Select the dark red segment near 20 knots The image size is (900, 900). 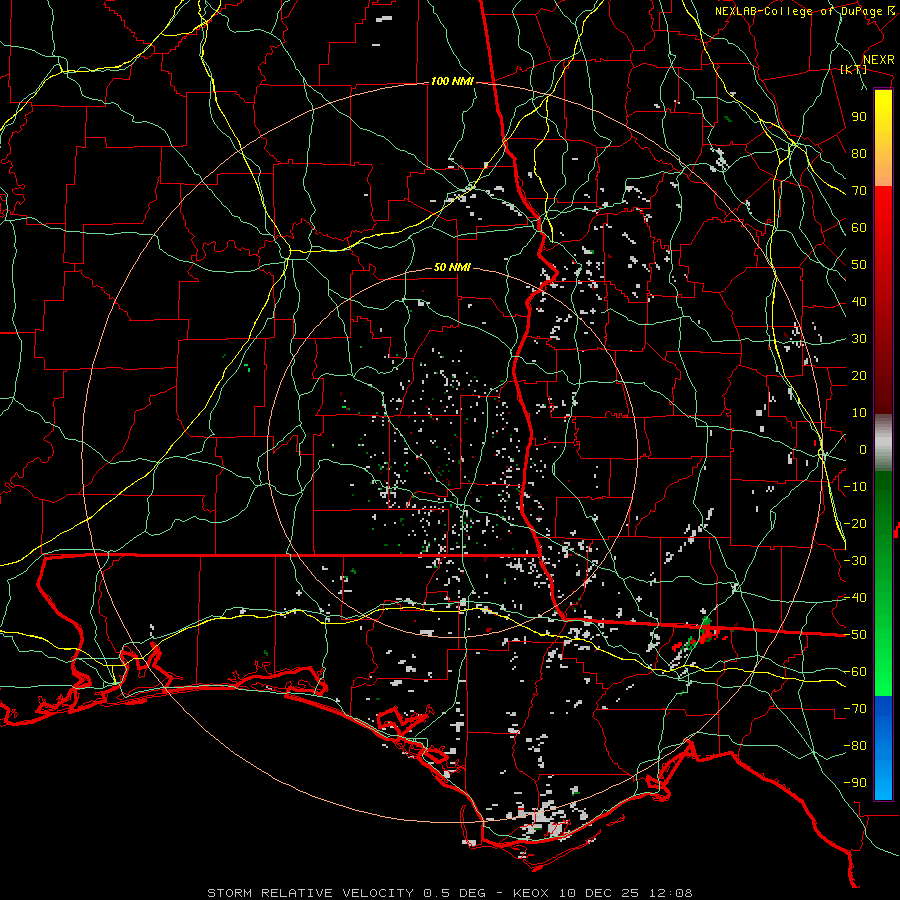(x=883, y=376)
